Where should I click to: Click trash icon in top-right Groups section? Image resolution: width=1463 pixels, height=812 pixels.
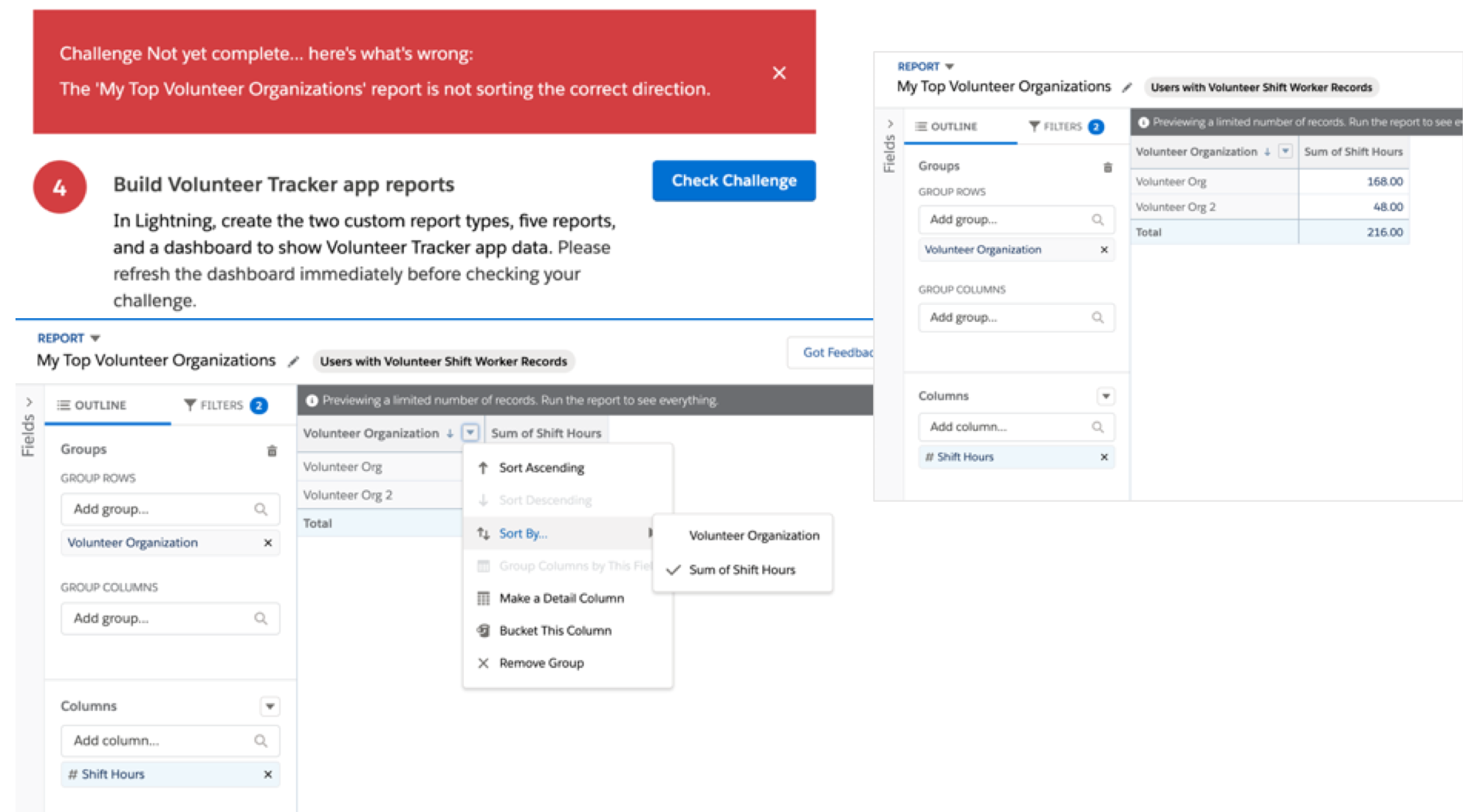coord(1107,167)
